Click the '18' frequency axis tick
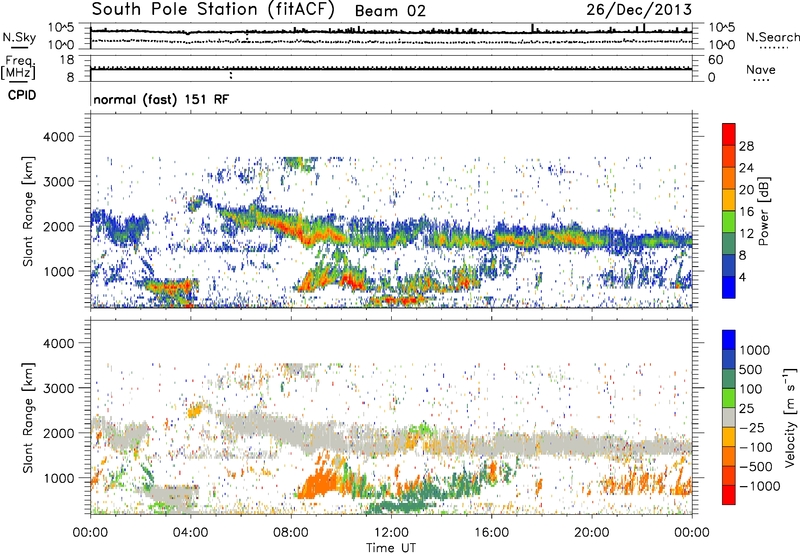The width and height of the screenshot is (800, 554). click(67, 60)
